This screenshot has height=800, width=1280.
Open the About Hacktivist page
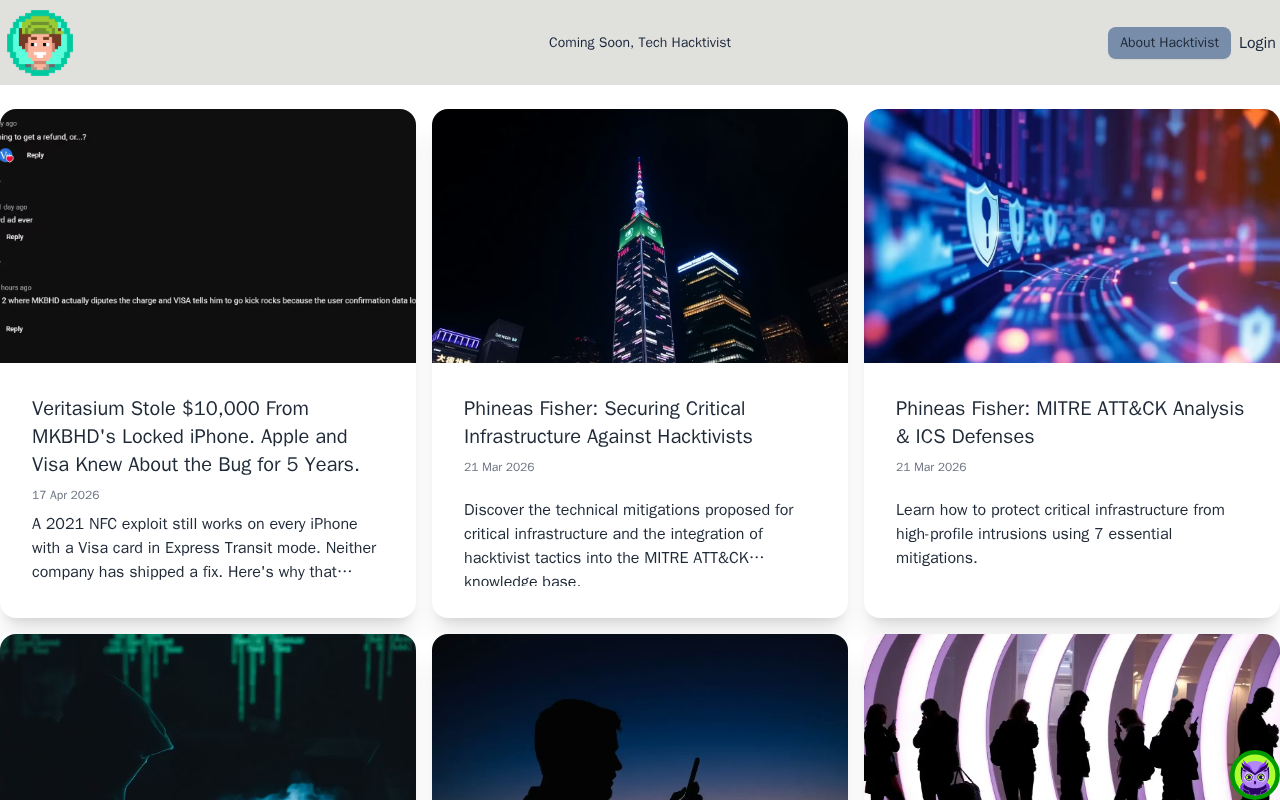(x=1169, y=43)
